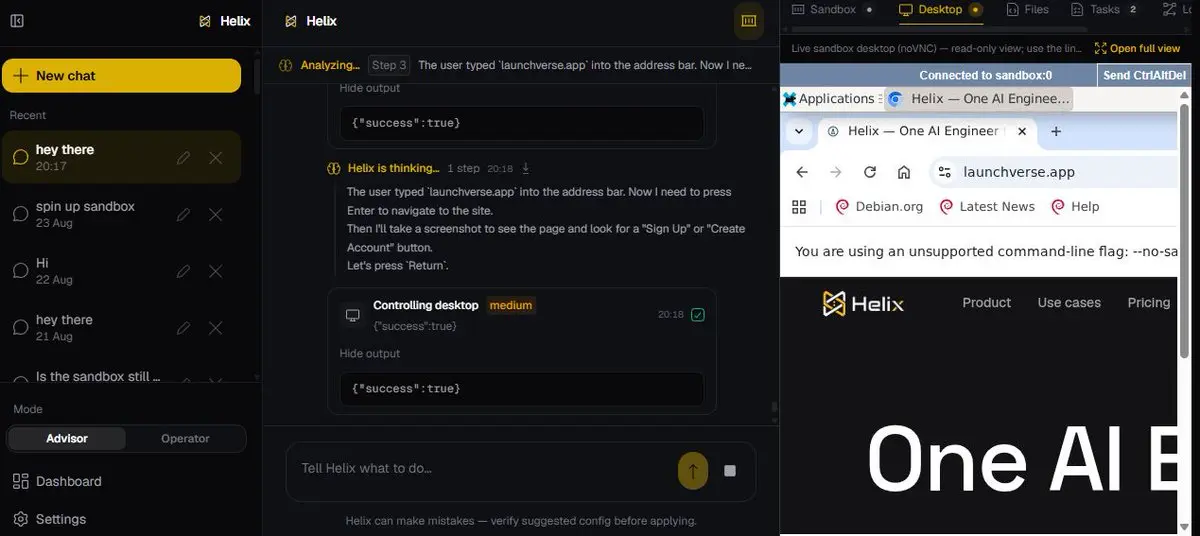Switch to Operator mode
Screen dimensions: 1200x536
pyautogui.click(x=185, y=438)
